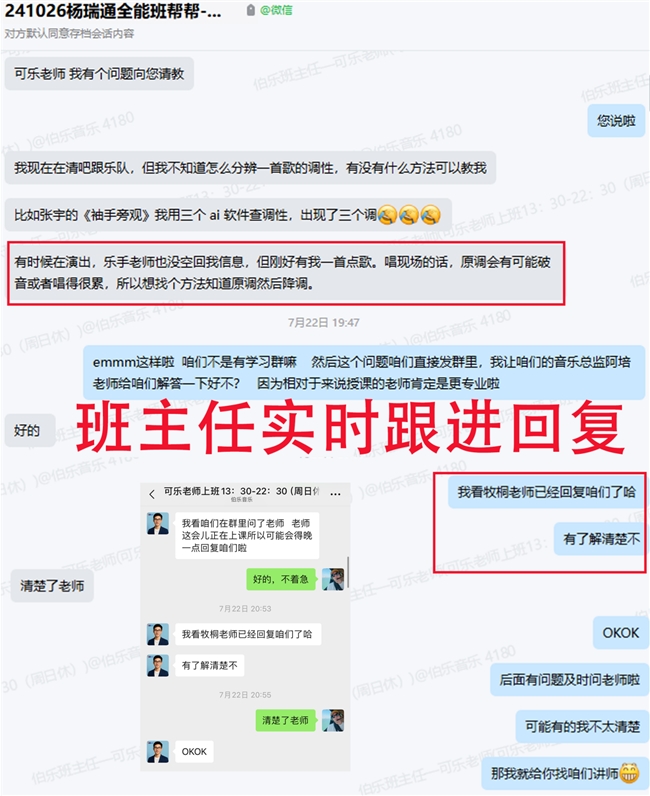Click the lock icon beside @微信
Viewport: 650px width, 796px height.
point(250,10)
